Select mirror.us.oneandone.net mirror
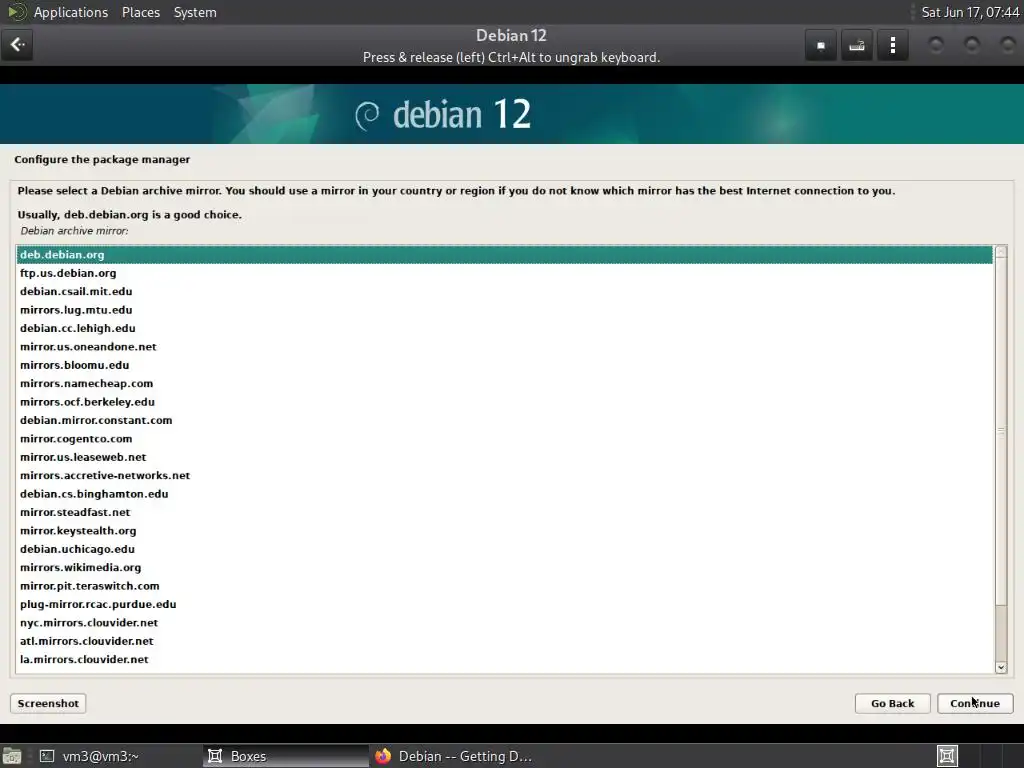 pos(504,347)
